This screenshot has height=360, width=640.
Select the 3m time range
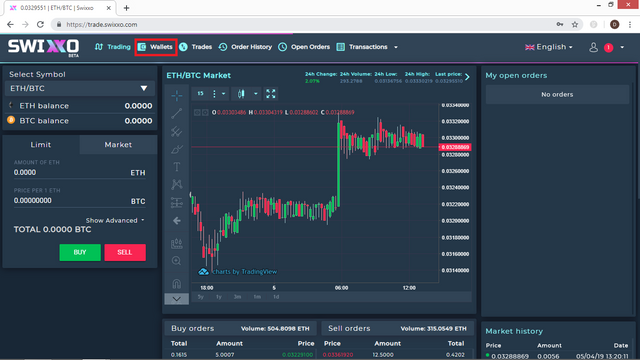coord(237,297)
